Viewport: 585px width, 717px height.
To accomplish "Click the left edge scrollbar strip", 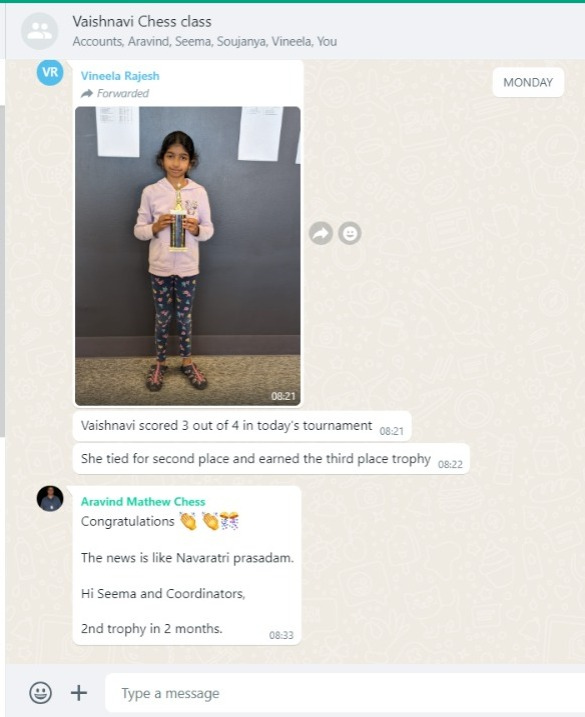I will tap(2, 270).
